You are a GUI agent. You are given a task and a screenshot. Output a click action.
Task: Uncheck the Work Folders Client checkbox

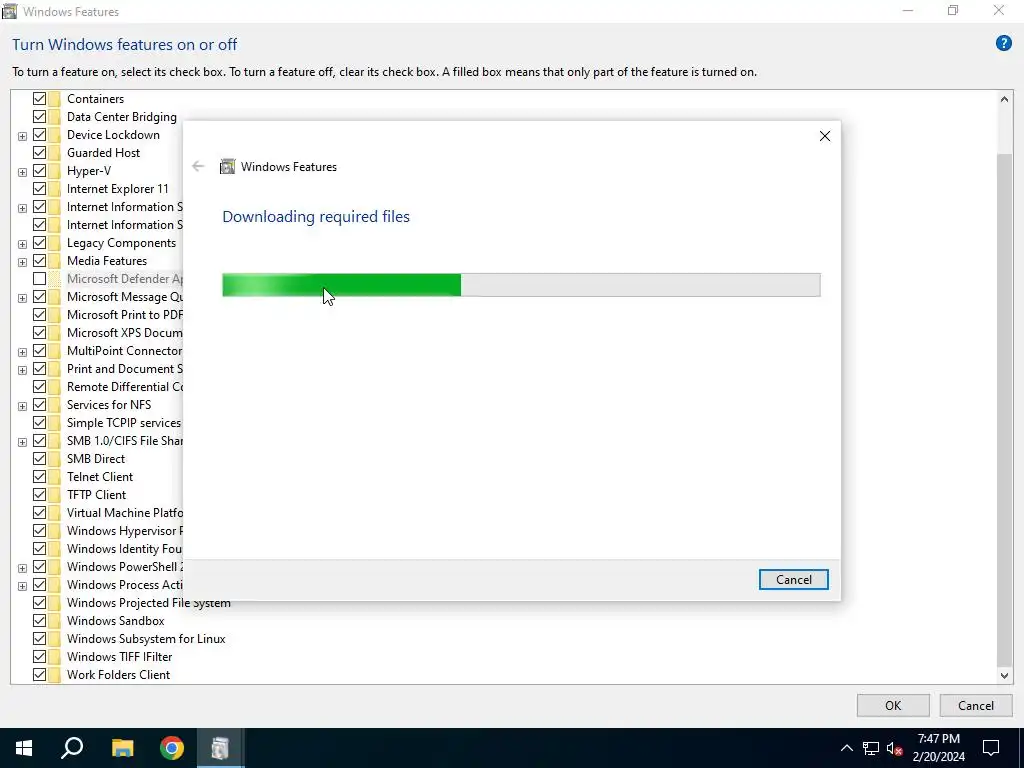(x=39, y=675)
